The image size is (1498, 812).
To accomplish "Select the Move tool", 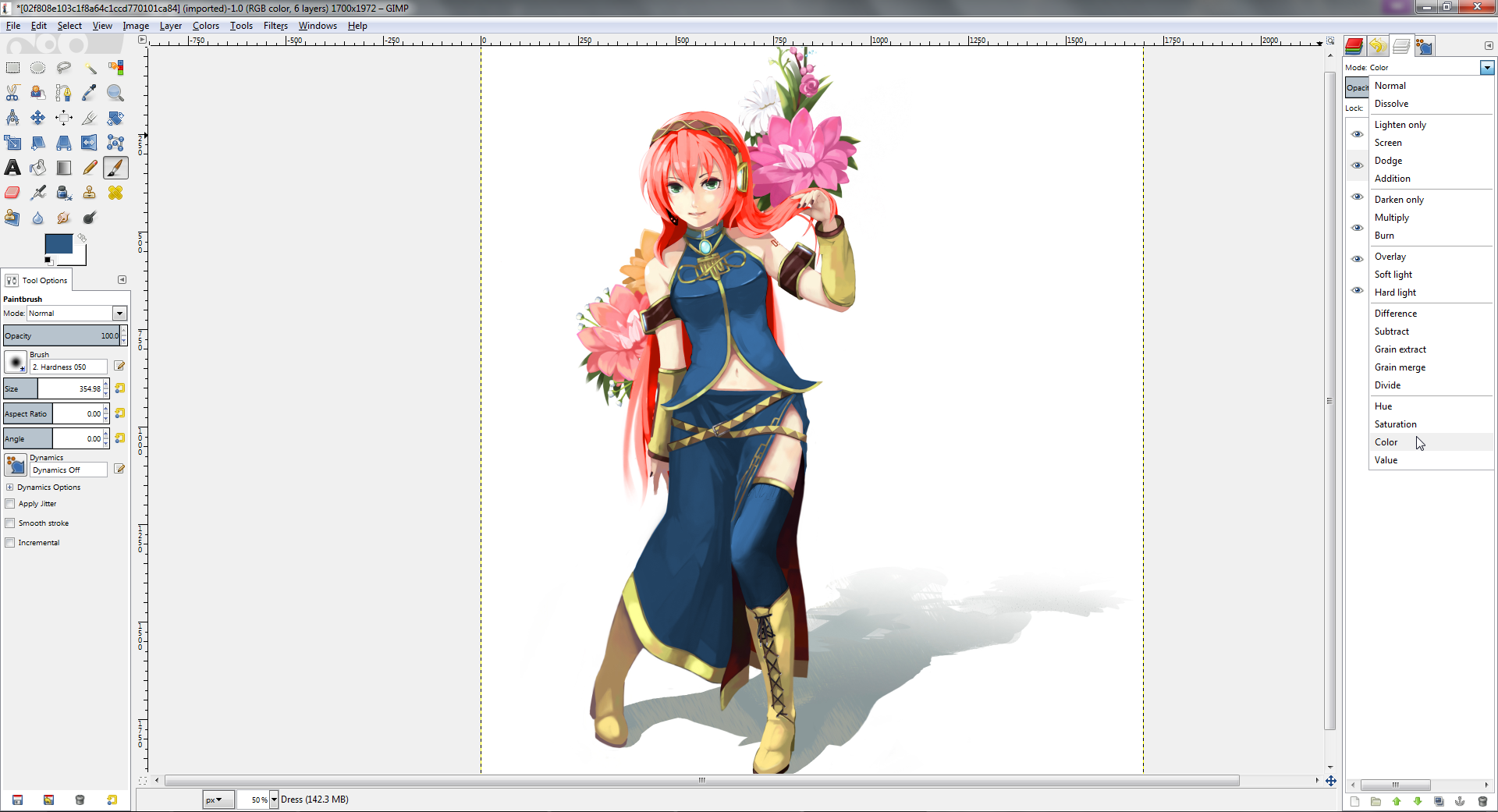I will point(38,118).
